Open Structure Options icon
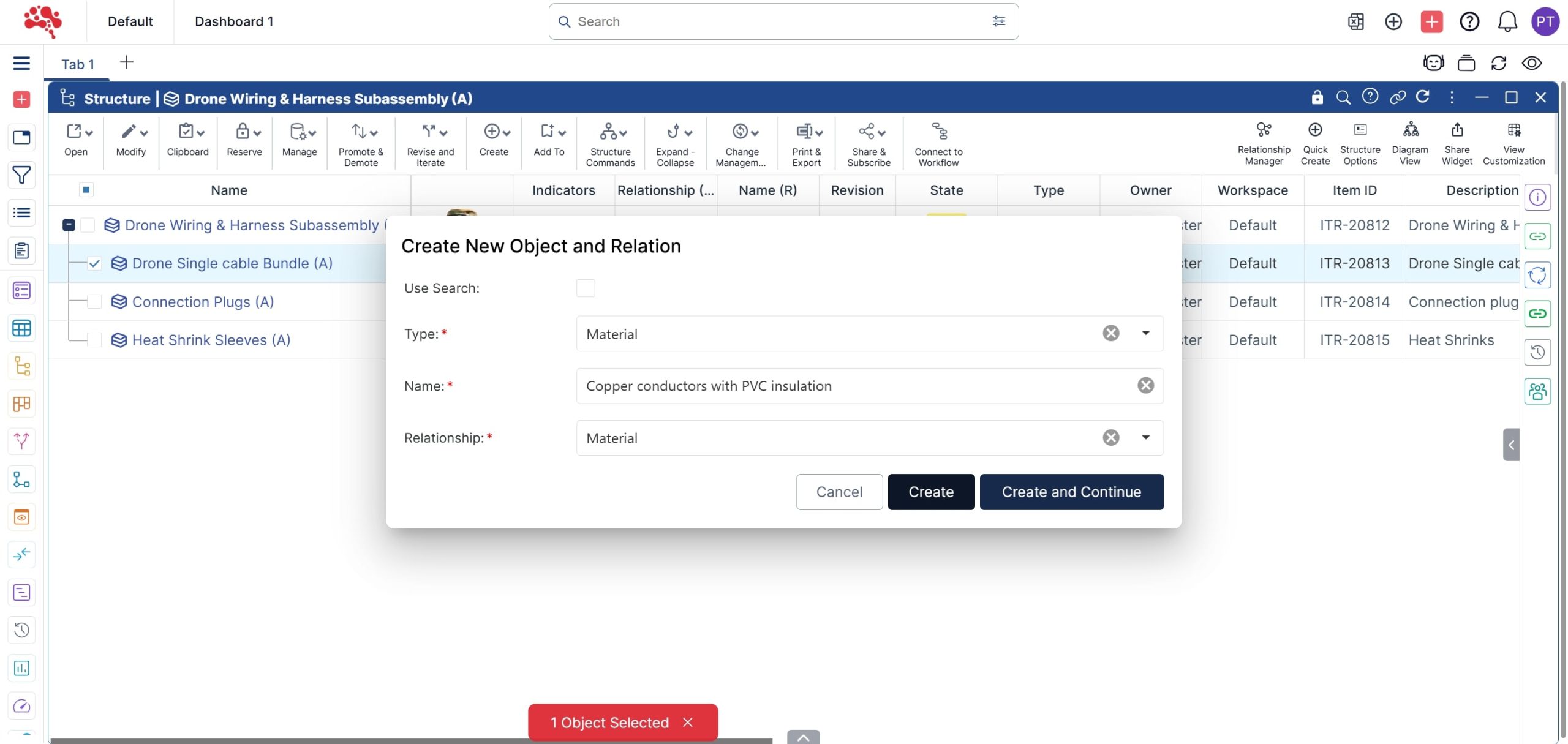 tap(1360, 130)
